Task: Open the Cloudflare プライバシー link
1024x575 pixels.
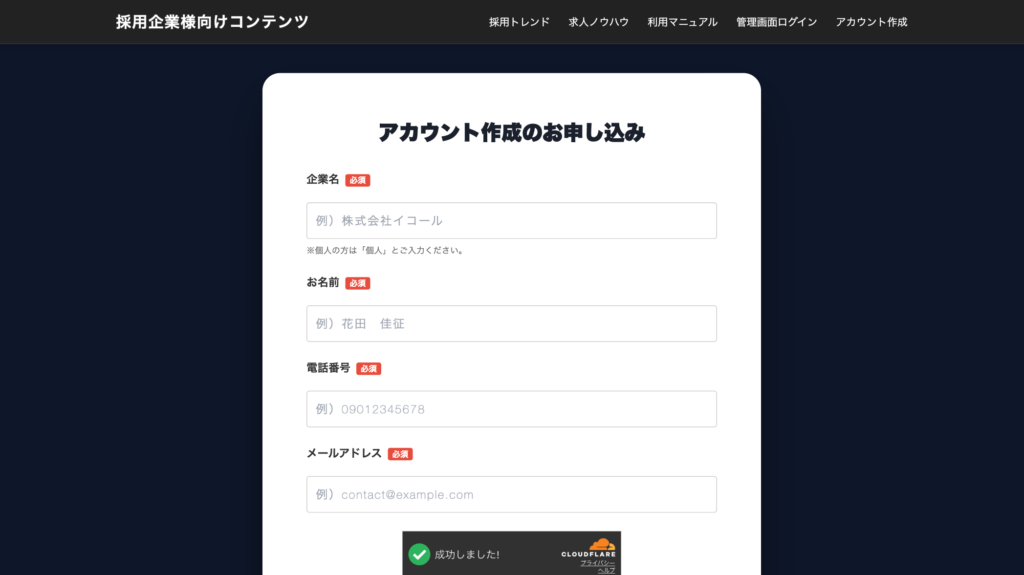Action: [598, 563]
